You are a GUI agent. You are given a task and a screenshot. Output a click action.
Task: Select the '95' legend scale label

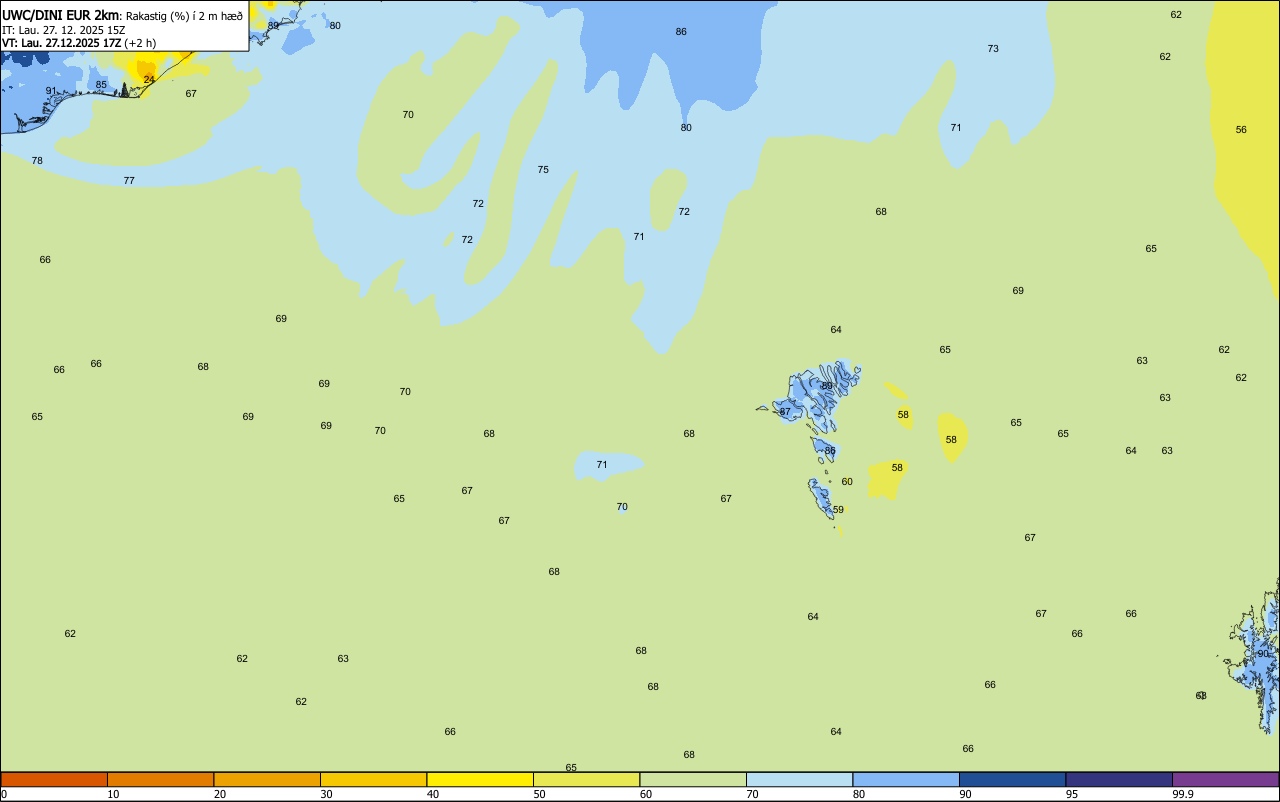coord(1072,794)
